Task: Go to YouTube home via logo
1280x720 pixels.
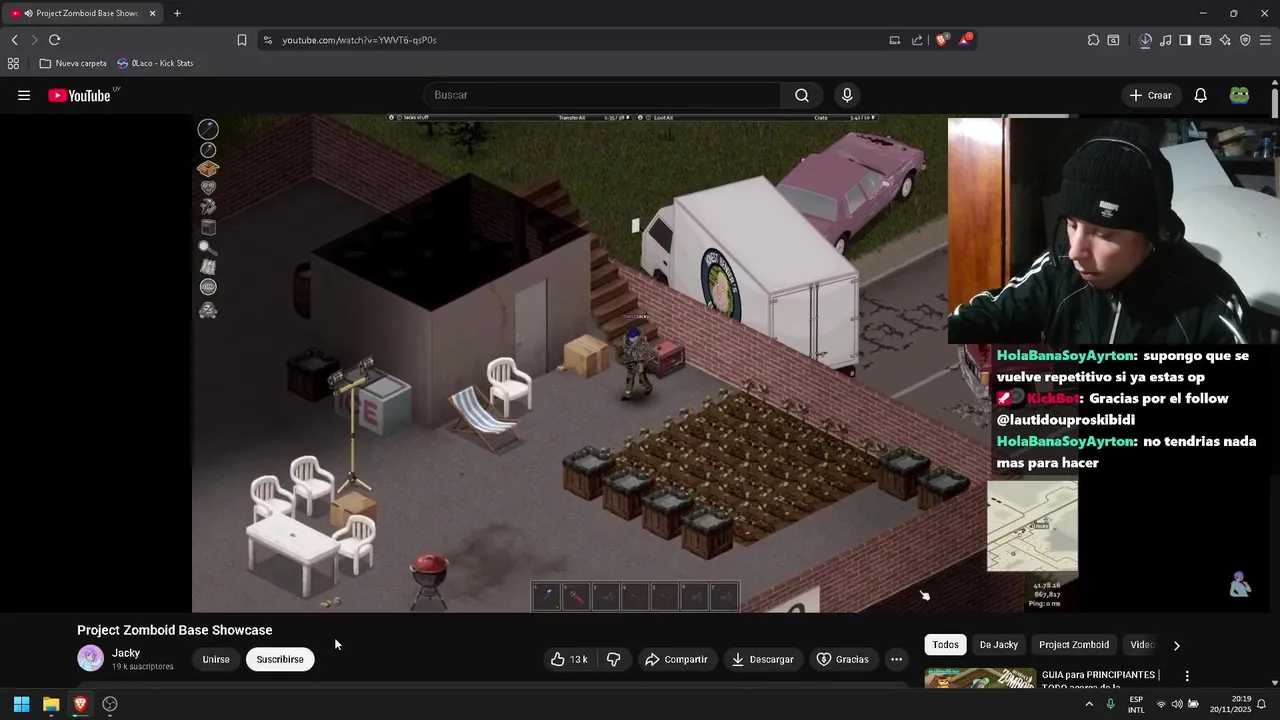Action: pos(79,95)
